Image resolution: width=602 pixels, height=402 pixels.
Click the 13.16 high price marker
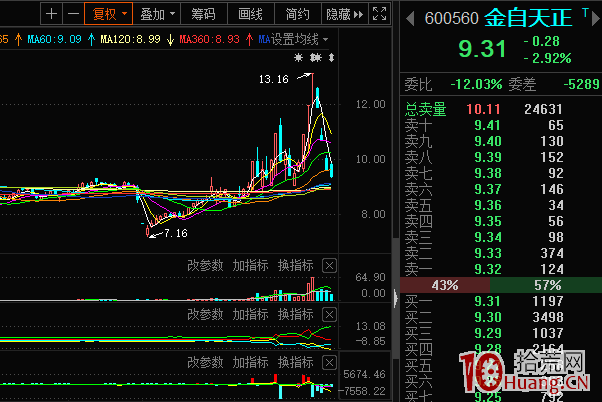pyautogui.click(x=273, y=79)
